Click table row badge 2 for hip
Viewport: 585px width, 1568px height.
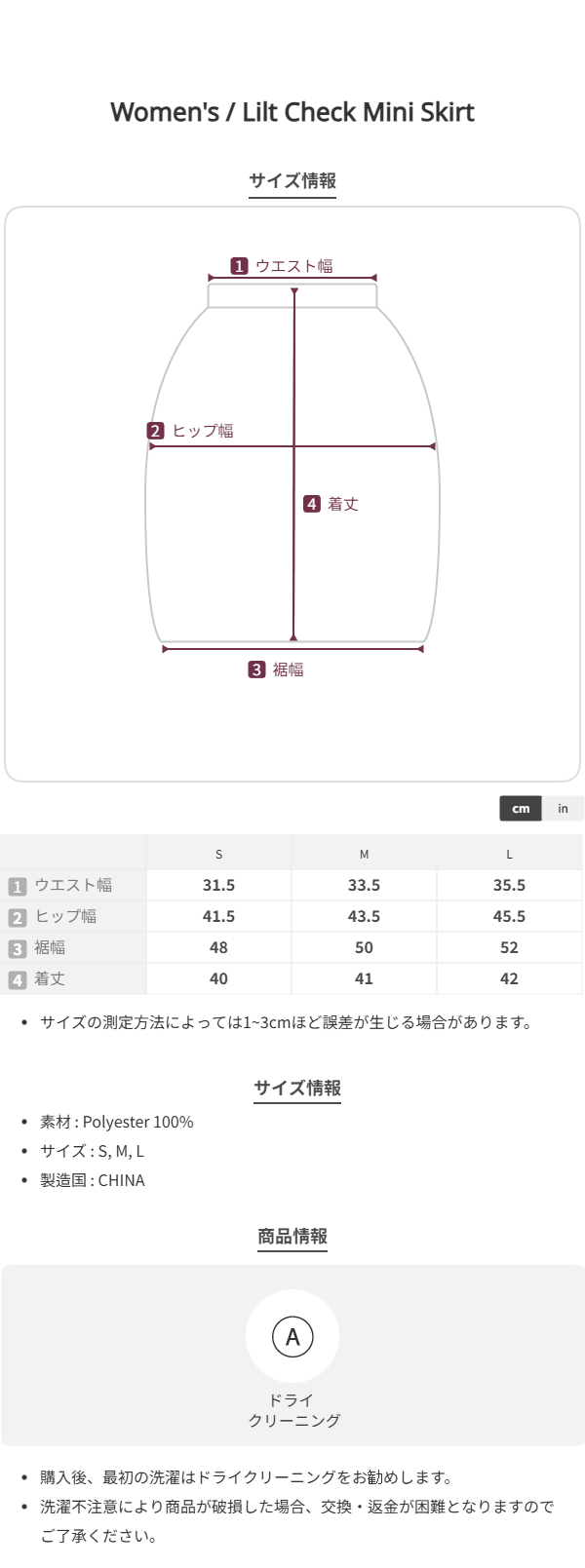[x=17, y=917]
